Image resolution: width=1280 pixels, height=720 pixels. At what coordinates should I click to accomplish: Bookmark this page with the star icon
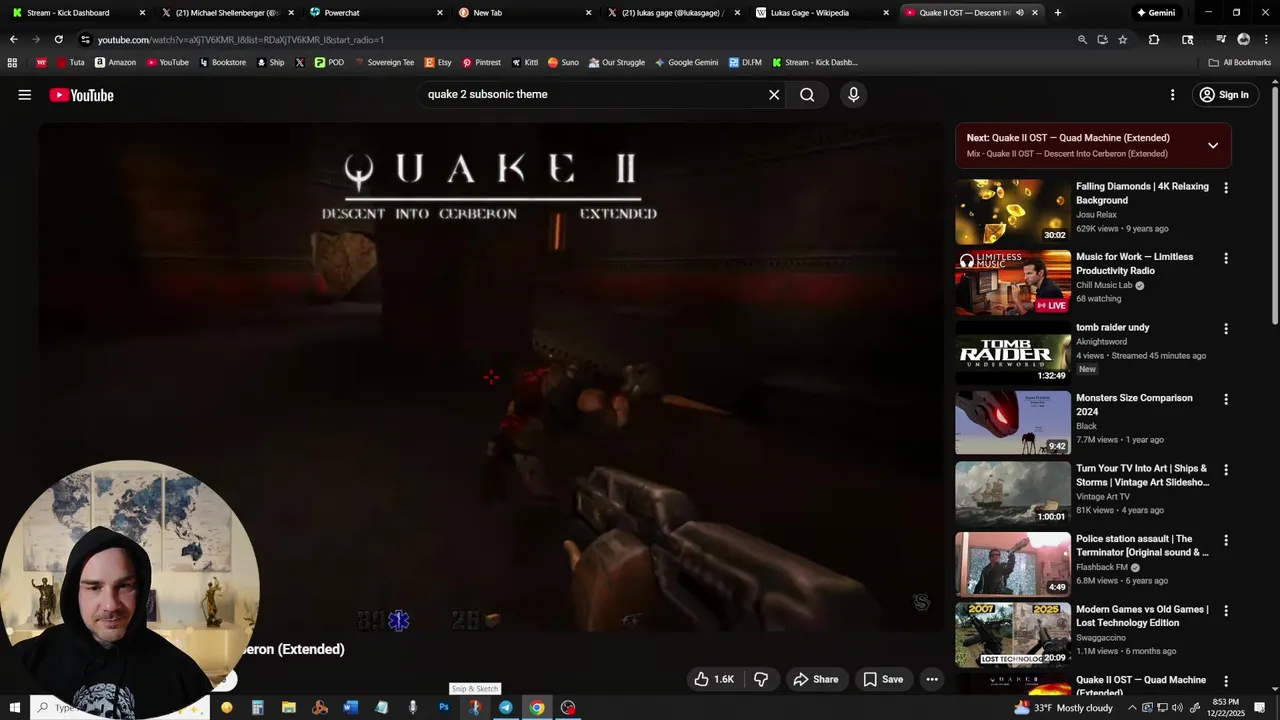(1123, 39)
